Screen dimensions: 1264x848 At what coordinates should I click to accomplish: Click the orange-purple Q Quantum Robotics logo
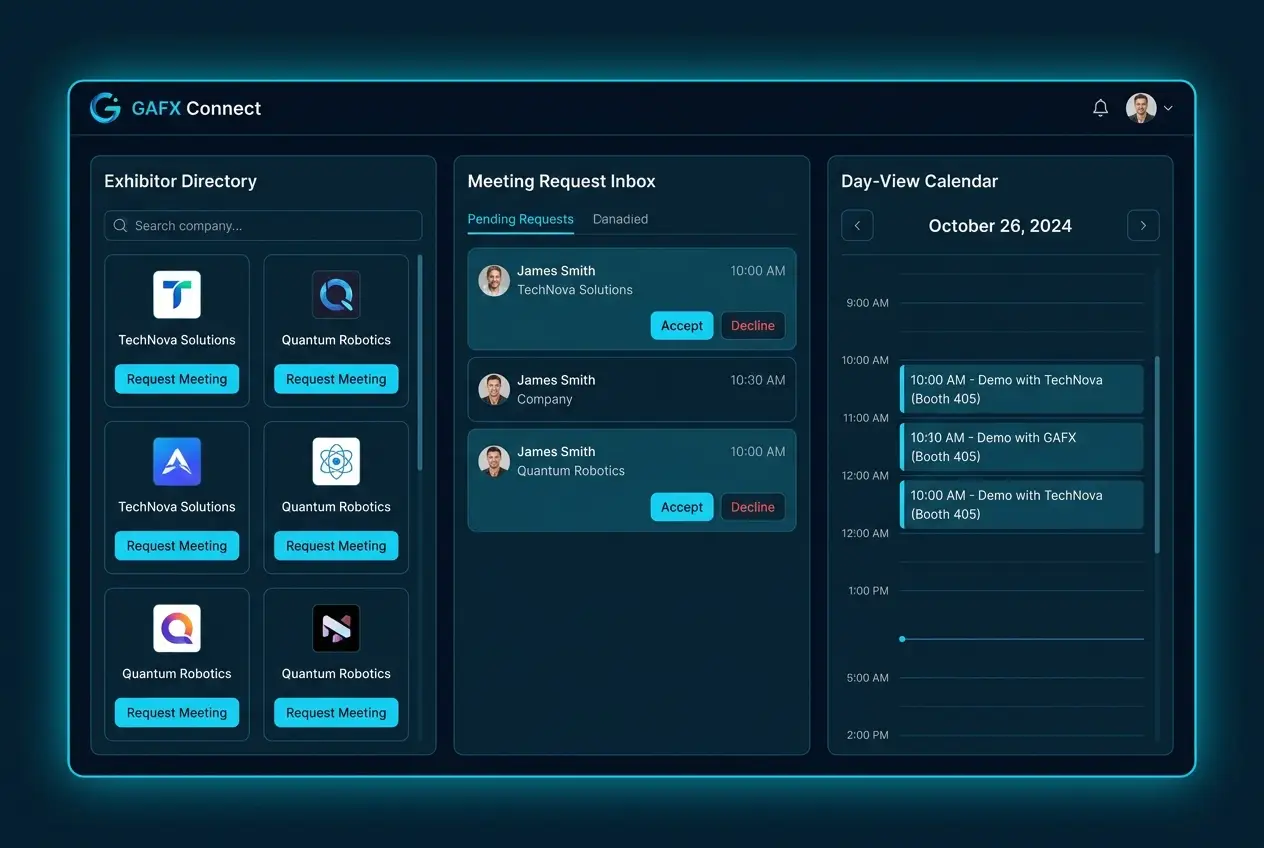pos(177,629)
